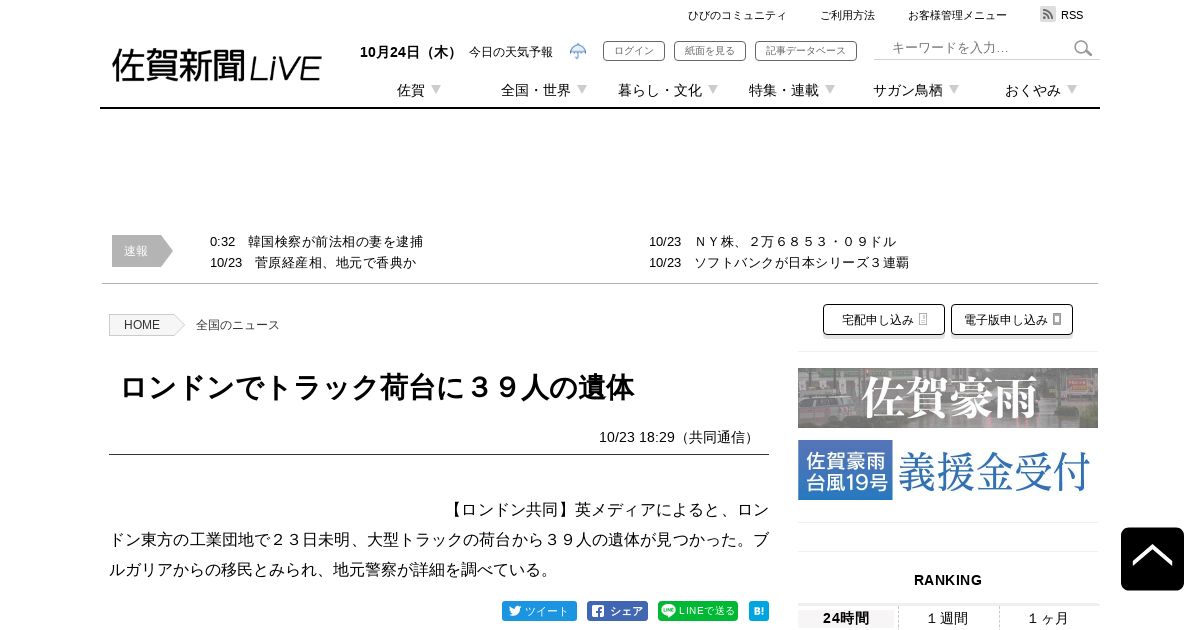Open ご利用方法 link
1200x630 pixels.
click(x=847, y=15)
